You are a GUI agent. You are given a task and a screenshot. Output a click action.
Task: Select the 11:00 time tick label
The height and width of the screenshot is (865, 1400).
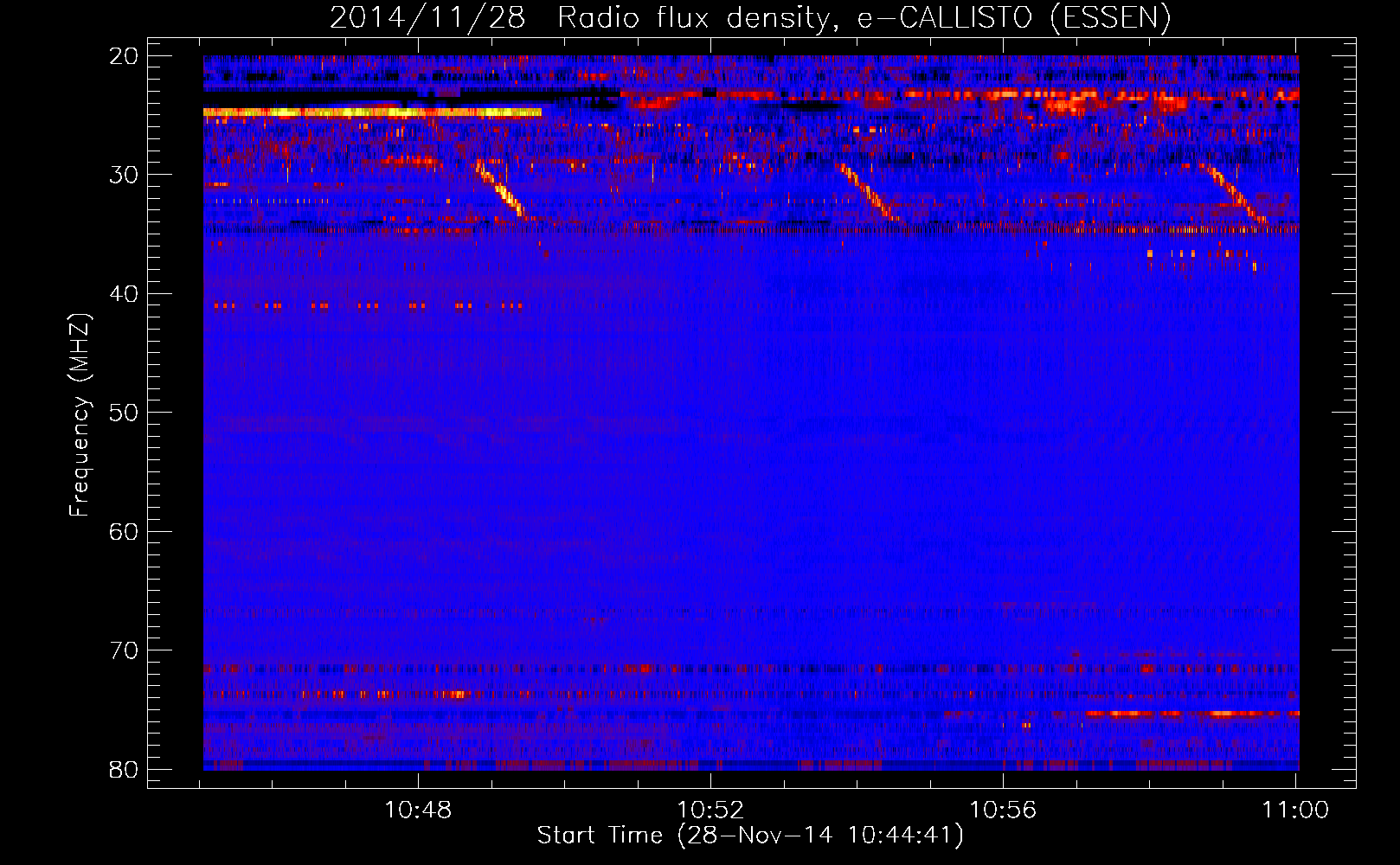tap(1294, 810)
